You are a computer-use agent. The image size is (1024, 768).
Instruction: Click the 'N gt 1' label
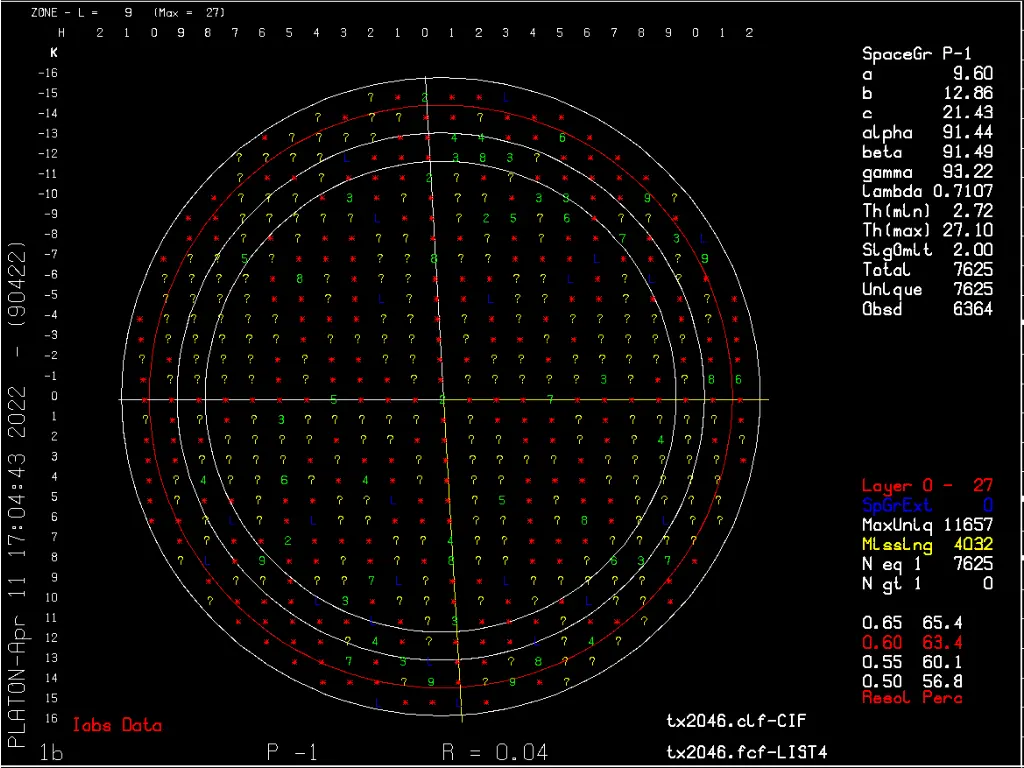pyautogui.click(x=891, y=584)
